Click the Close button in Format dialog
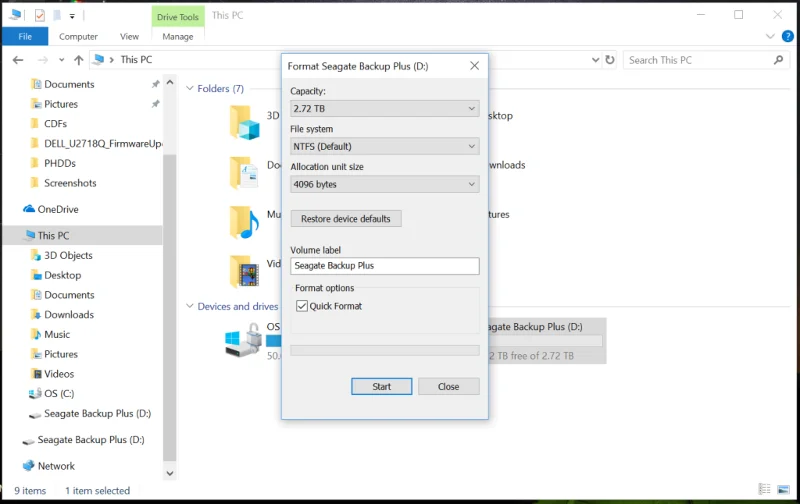Screen dimensions: 800x504 (448, 387)
